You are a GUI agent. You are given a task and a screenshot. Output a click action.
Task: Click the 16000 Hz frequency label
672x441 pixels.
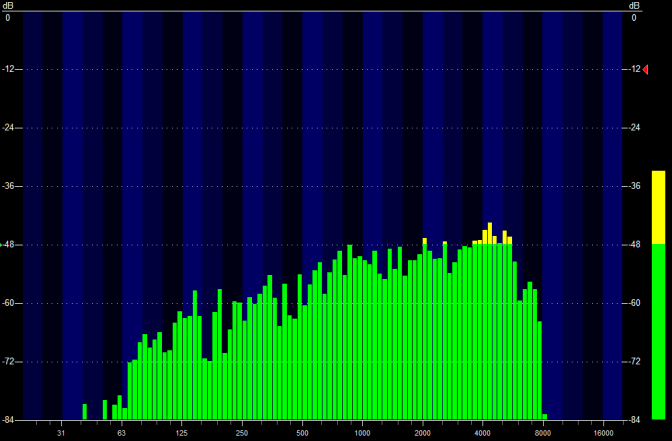[603, 433]
